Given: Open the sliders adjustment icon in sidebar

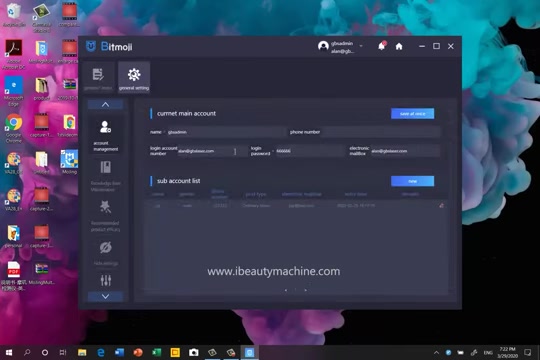Looking at the screenshot, I should point(106,280).
